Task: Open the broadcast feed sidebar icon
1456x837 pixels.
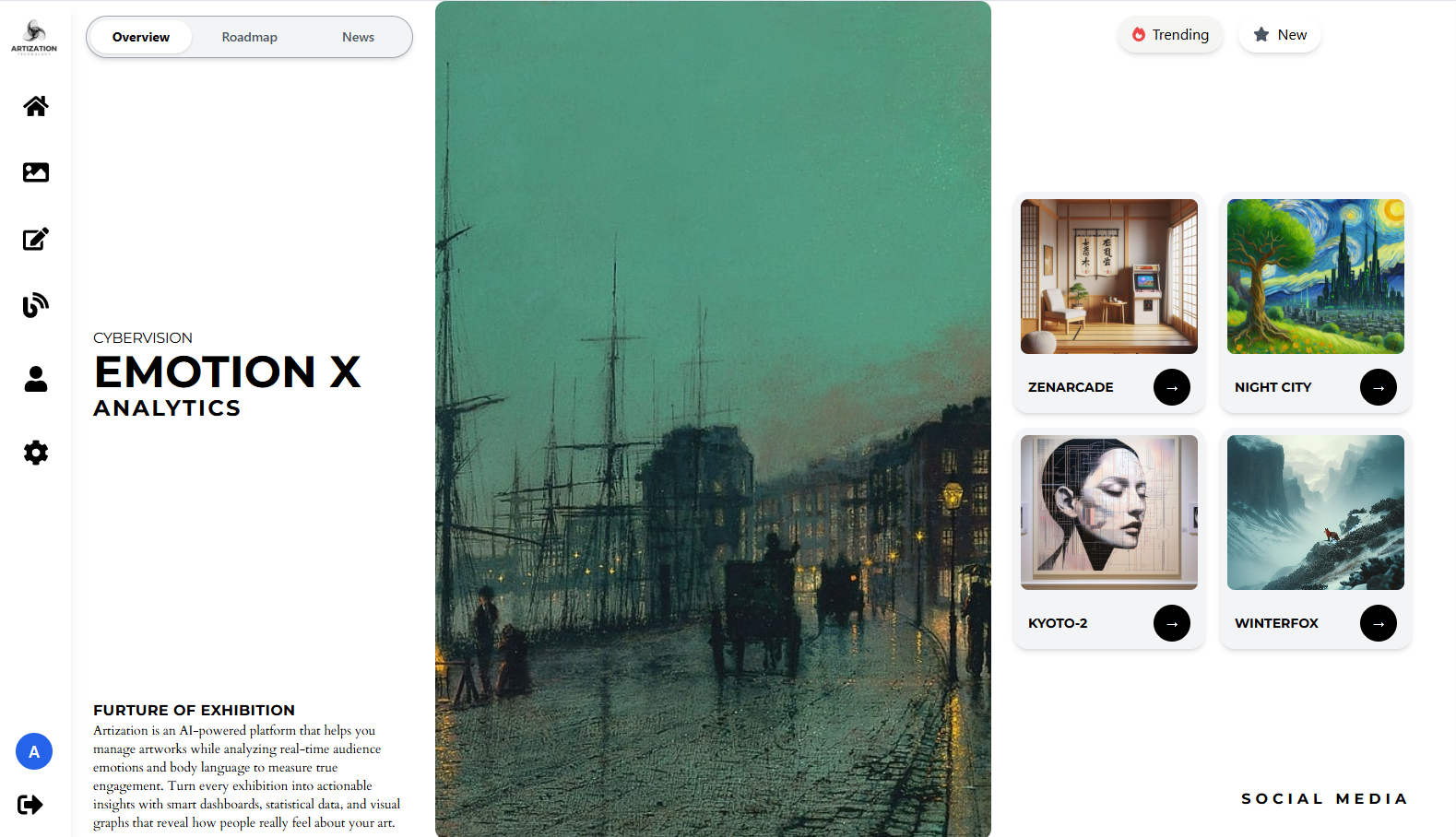Action: [36, 305]
